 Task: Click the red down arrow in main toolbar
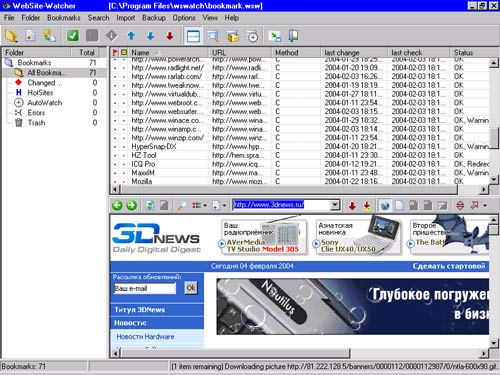point(170,36)
